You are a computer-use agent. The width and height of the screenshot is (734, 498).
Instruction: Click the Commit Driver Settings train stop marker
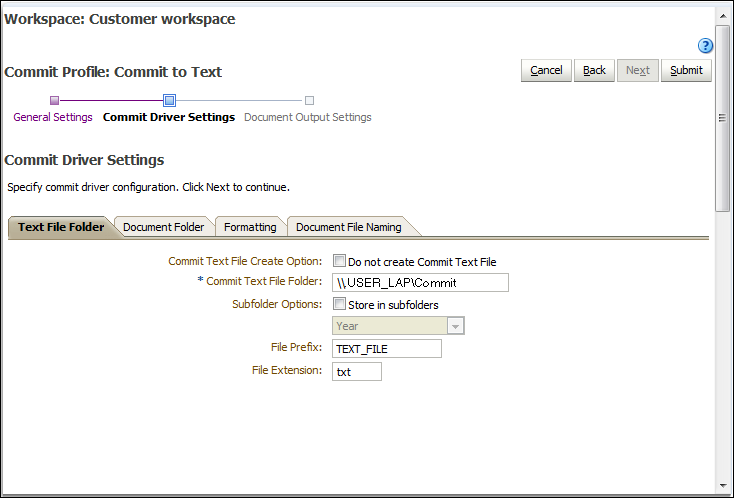(x=169, y=100)
